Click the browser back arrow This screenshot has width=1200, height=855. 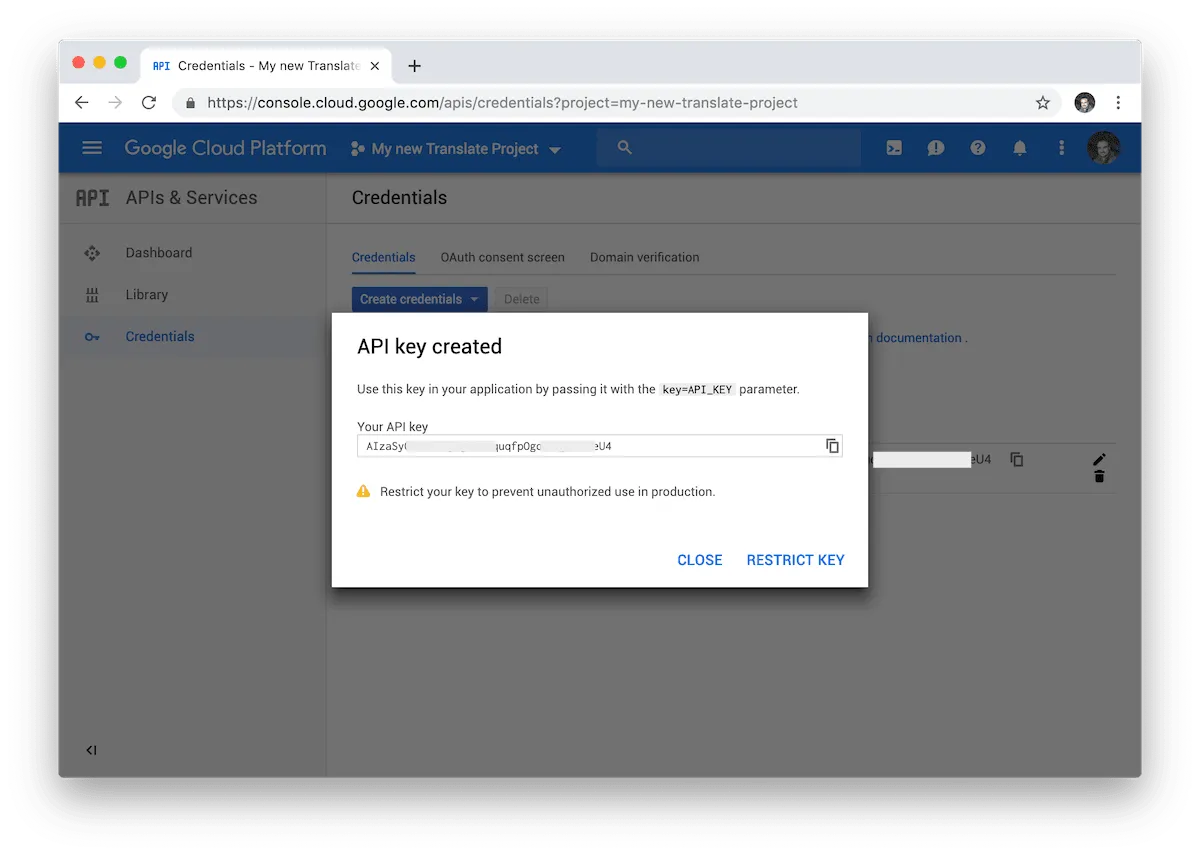coord(82,102)
